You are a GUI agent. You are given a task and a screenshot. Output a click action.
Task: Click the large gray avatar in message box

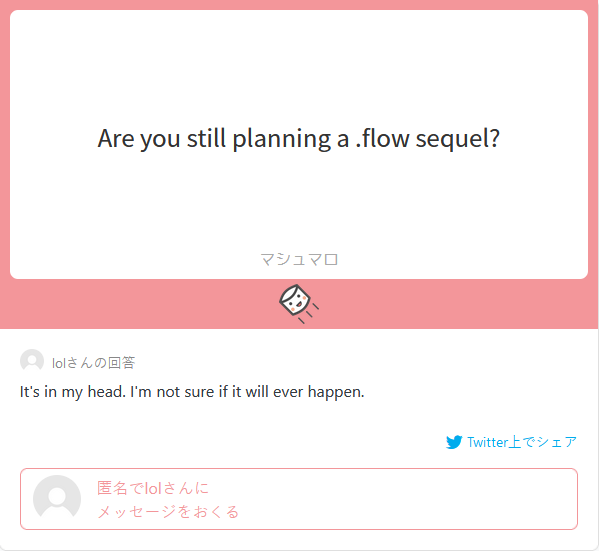coord(57,499)
